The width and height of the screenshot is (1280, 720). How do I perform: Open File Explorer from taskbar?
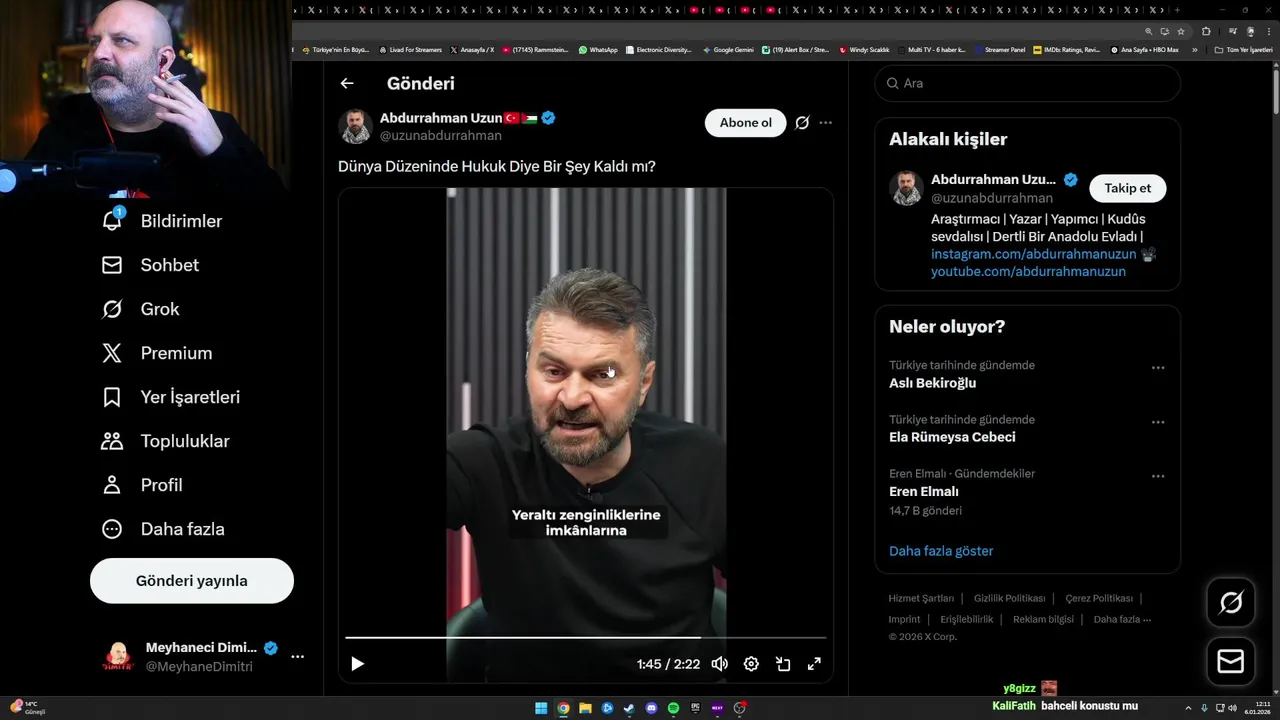[585, 708]
